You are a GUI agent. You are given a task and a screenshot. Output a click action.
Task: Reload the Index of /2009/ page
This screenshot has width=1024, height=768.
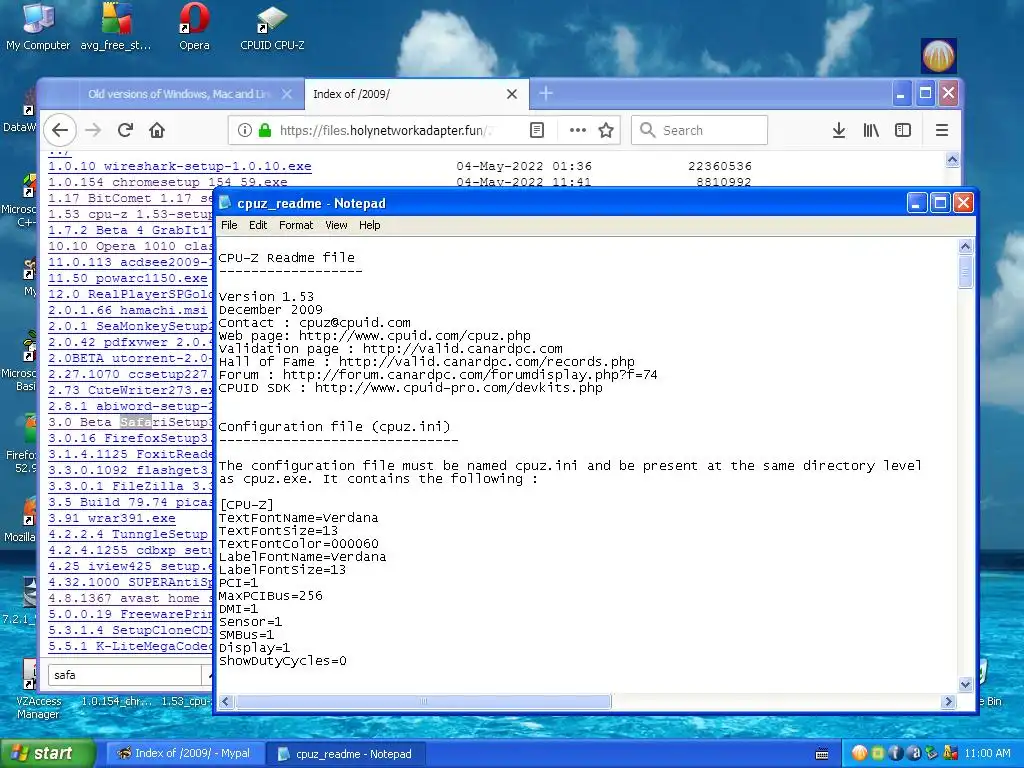125,130
